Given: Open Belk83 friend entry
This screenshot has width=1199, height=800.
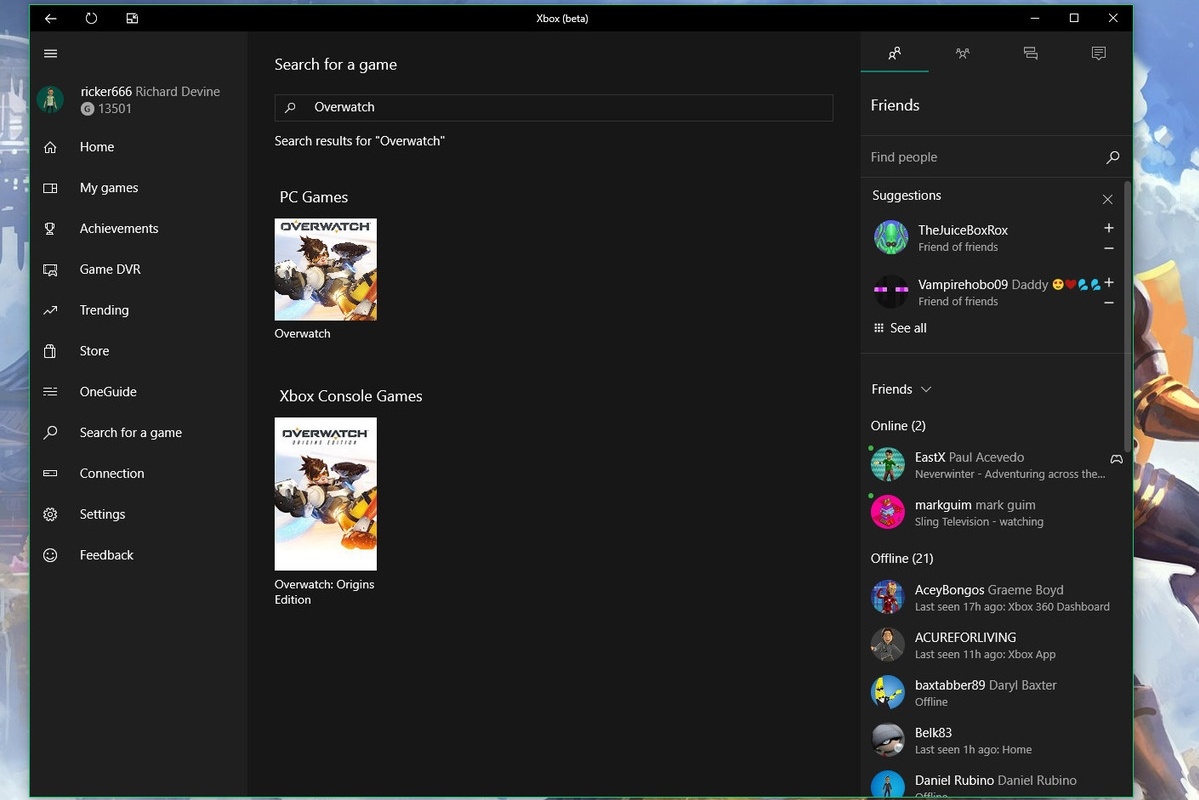Looking at the screenshot, I should (994, 740).
